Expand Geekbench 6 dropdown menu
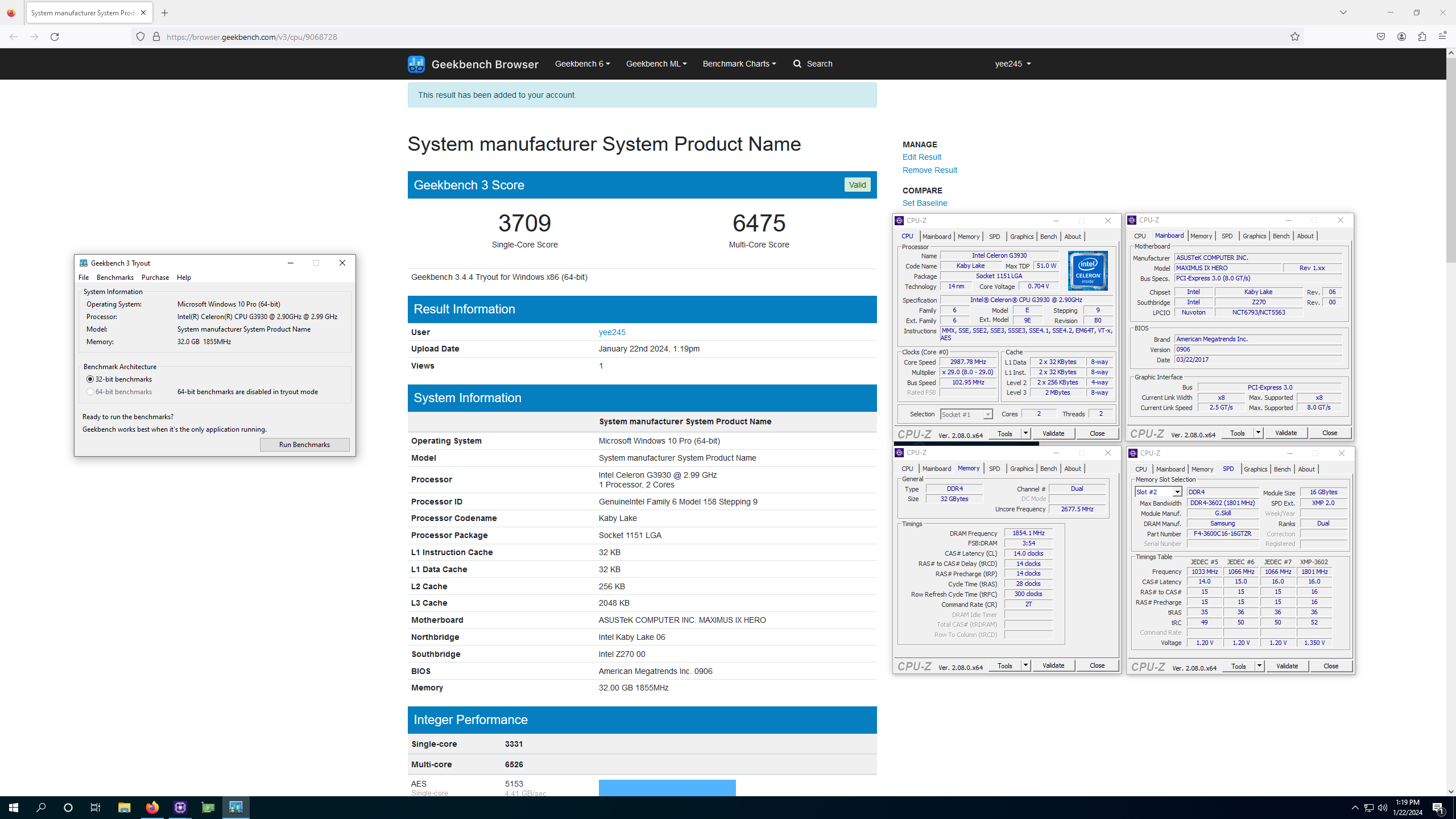This screenshot has height=819, width=1456. (582, 64)
